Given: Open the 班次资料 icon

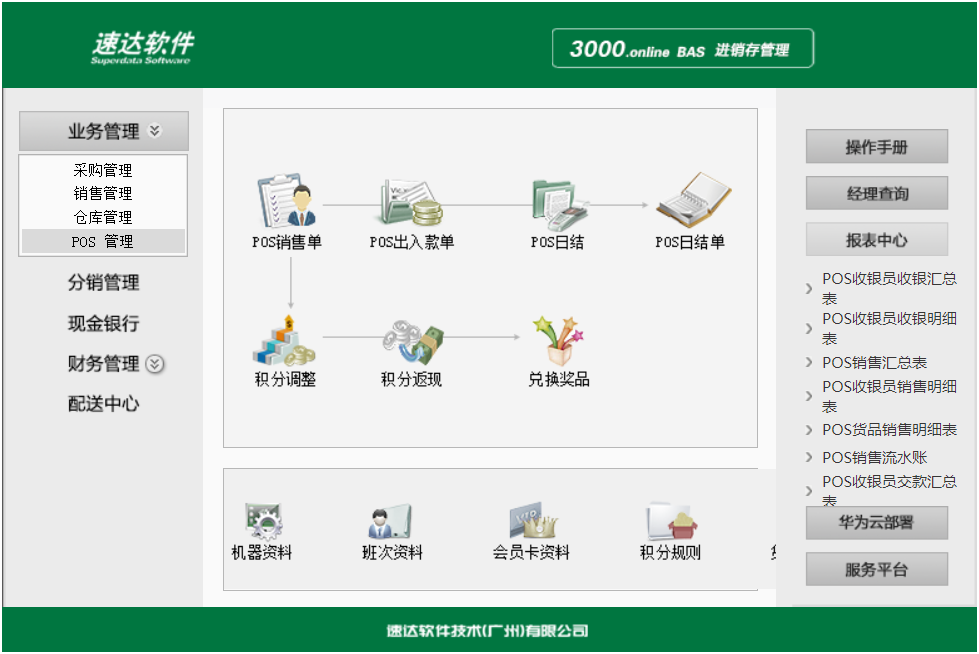Looking at the screenshot, I should 390,521.
